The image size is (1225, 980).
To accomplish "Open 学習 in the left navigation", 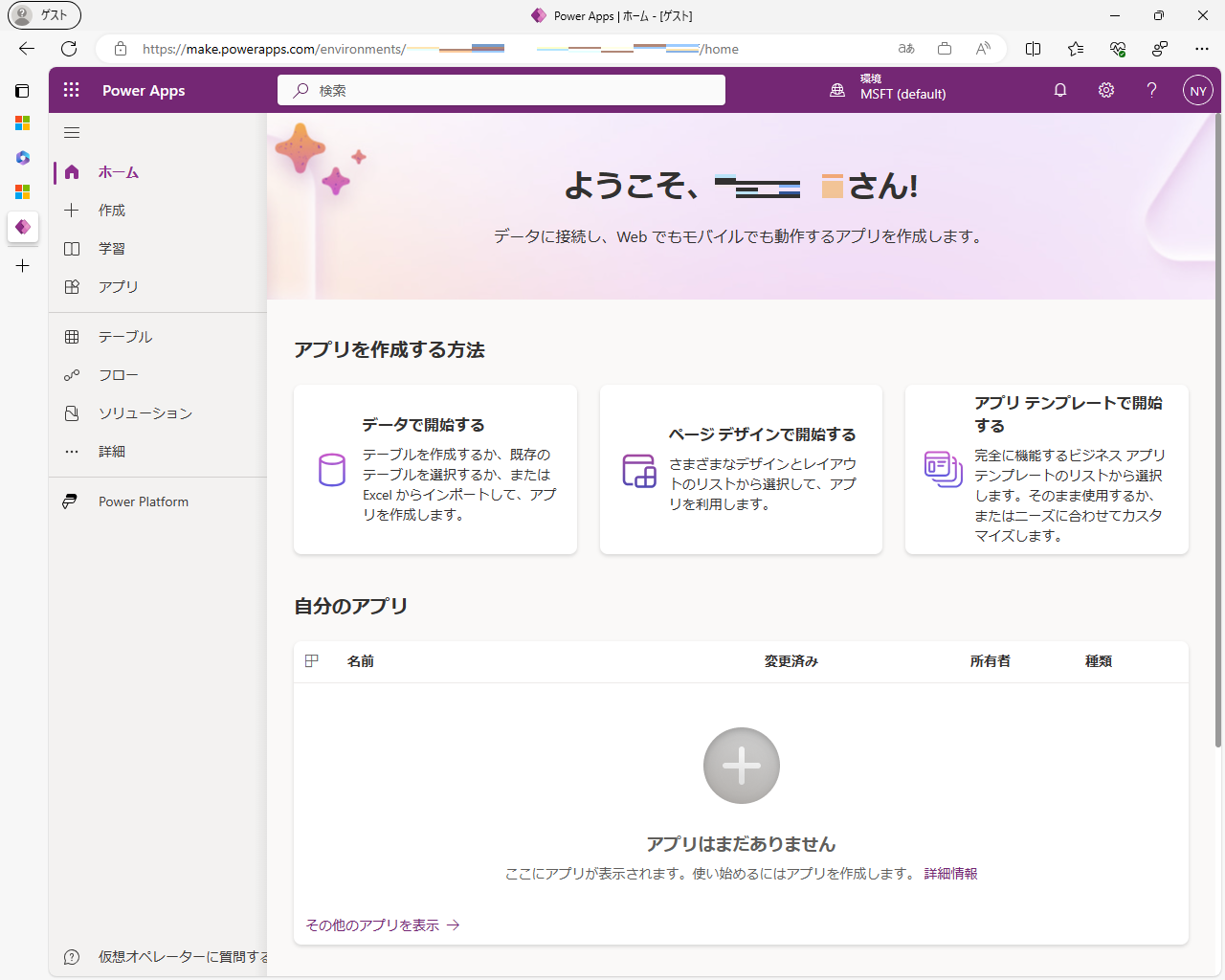I will [x=158, y=249].
